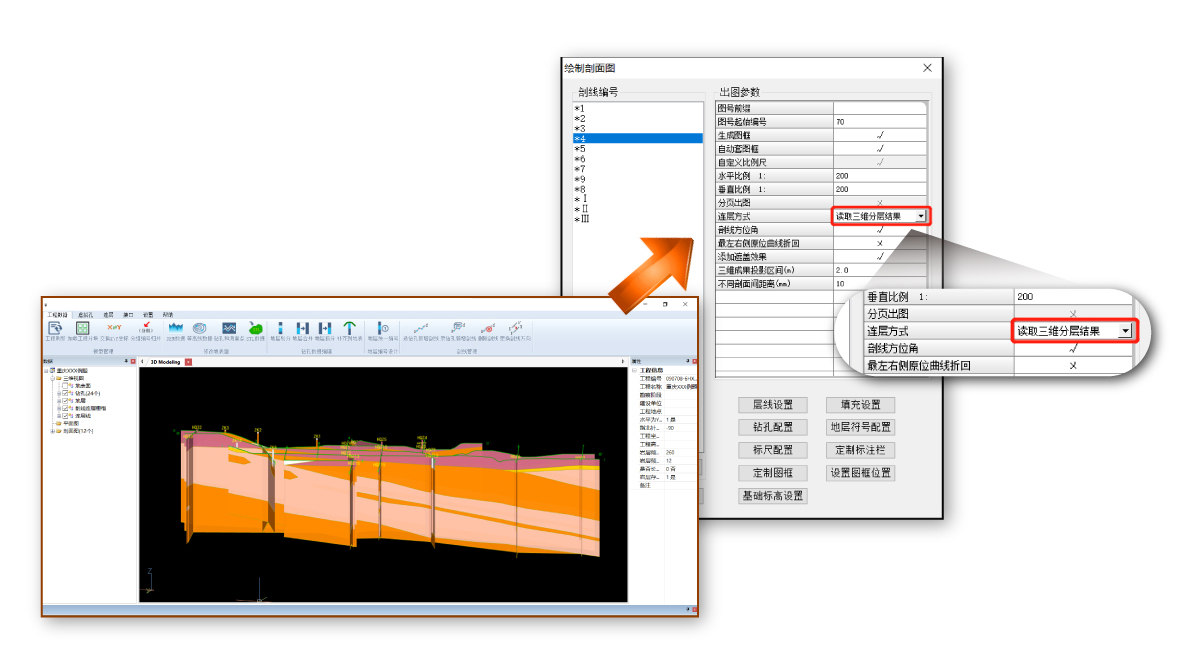
Task: Open the 地层 ribbon tab
Action: (x=108, y=315)
